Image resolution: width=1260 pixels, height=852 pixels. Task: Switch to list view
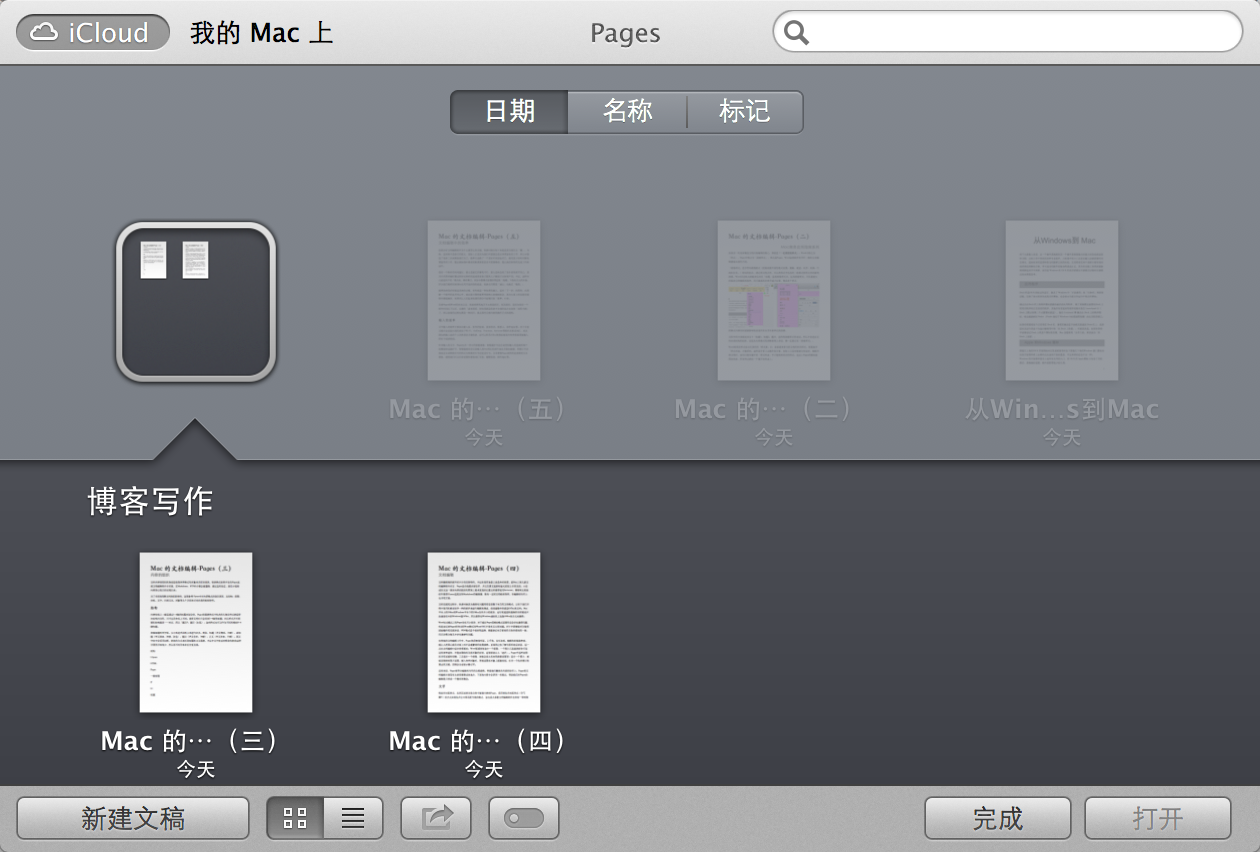(x=353, y=818)
